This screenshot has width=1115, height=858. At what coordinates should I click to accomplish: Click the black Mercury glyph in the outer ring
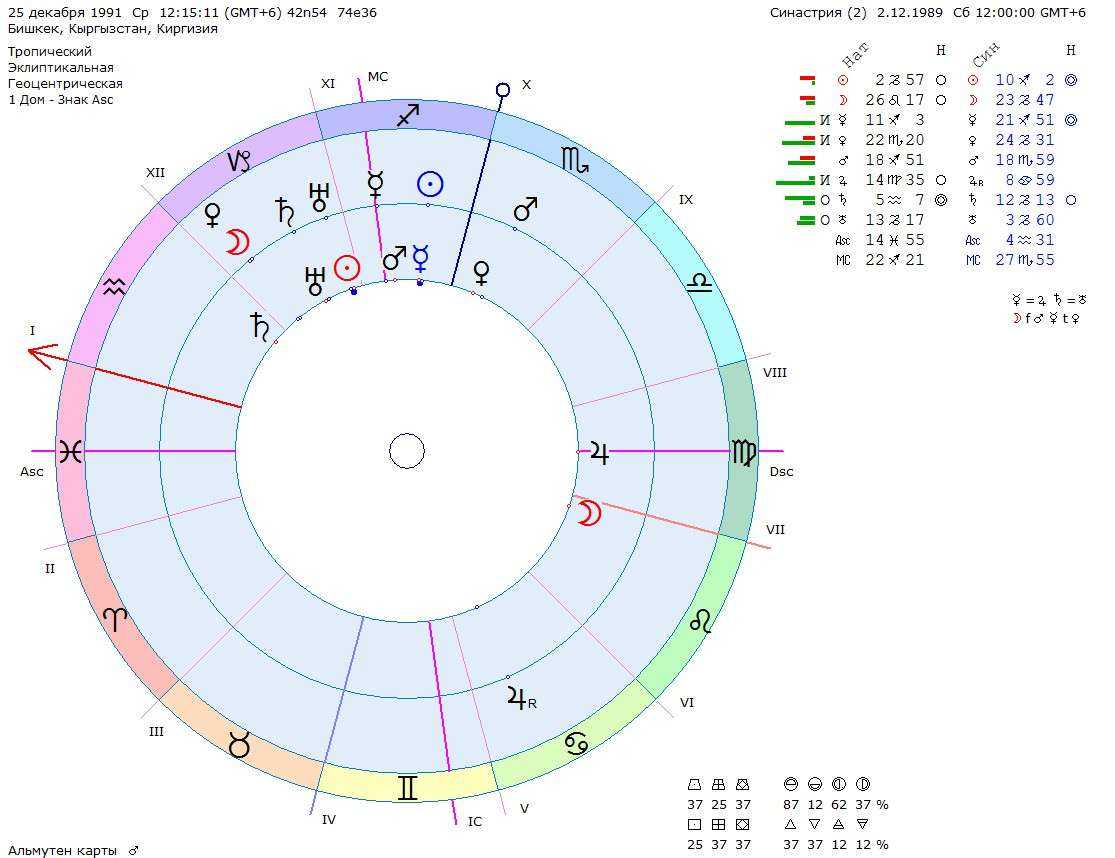[375, 184]
